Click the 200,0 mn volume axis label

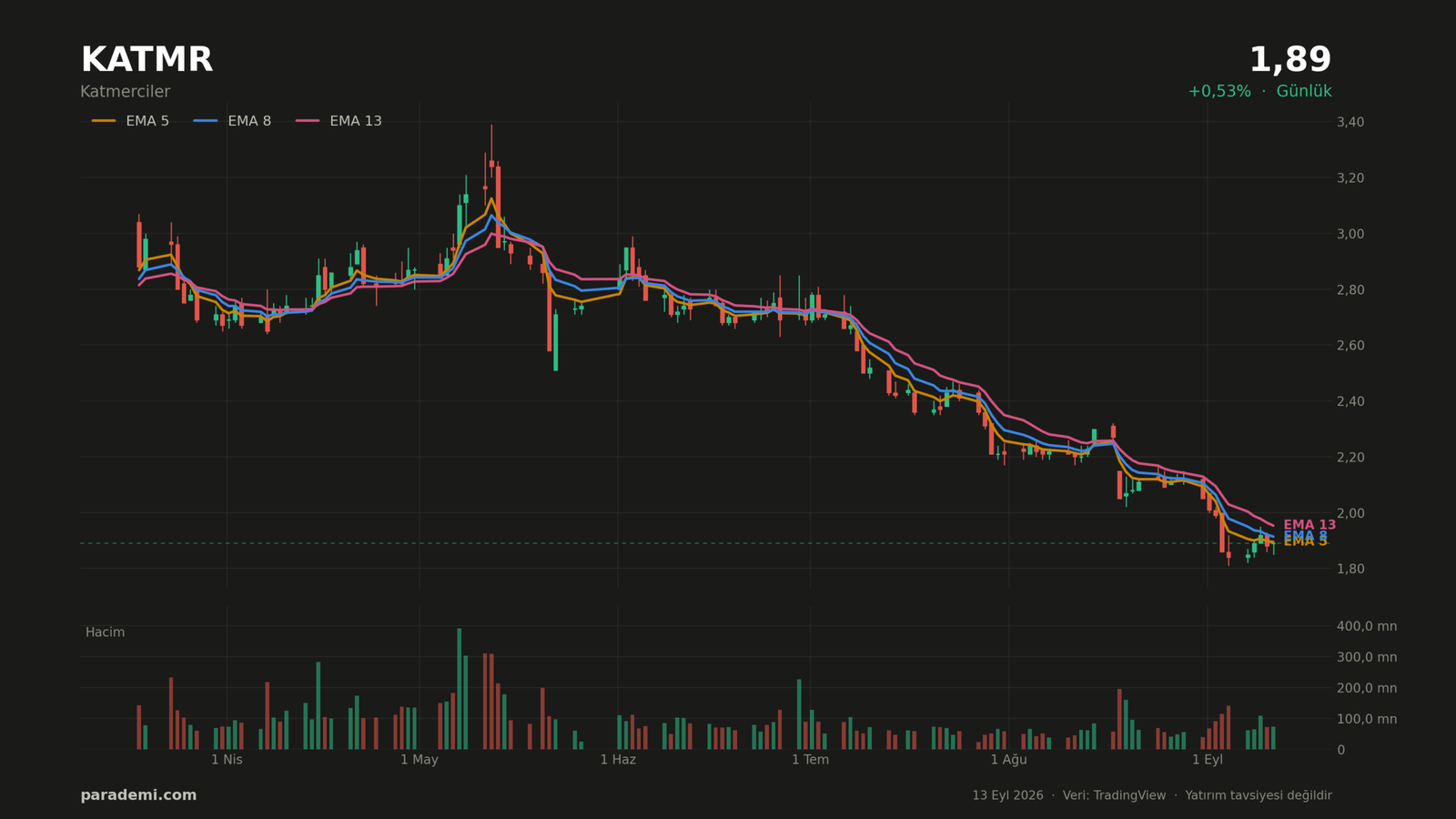(1366, 688)
